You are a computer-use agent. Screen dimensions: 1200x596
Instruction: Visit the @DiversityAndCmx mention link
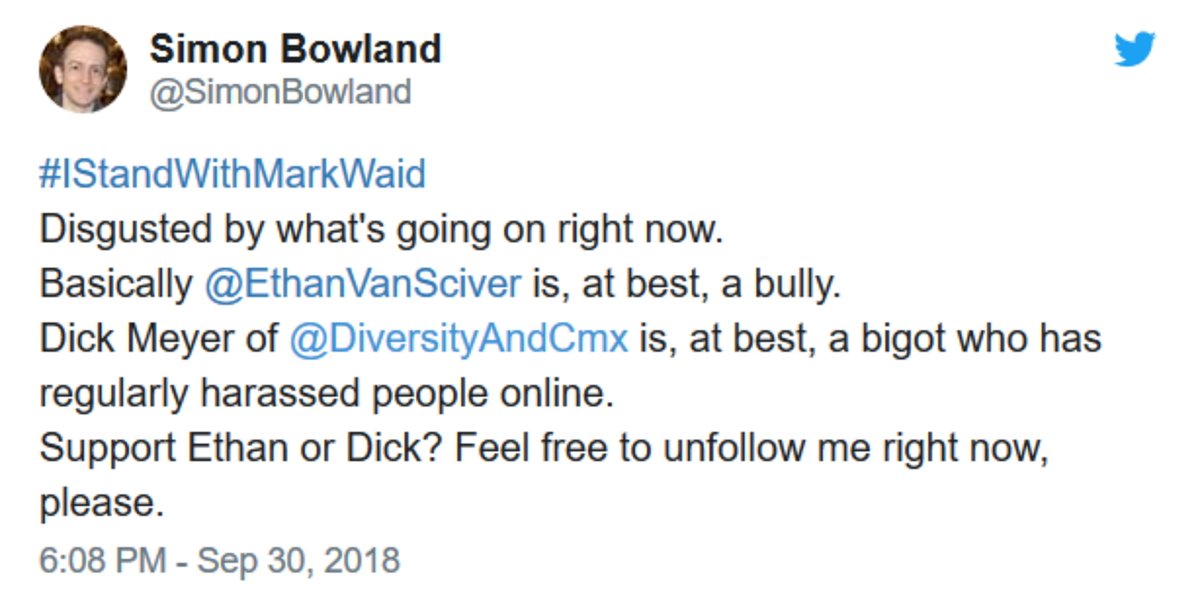(x=459, y=339)
